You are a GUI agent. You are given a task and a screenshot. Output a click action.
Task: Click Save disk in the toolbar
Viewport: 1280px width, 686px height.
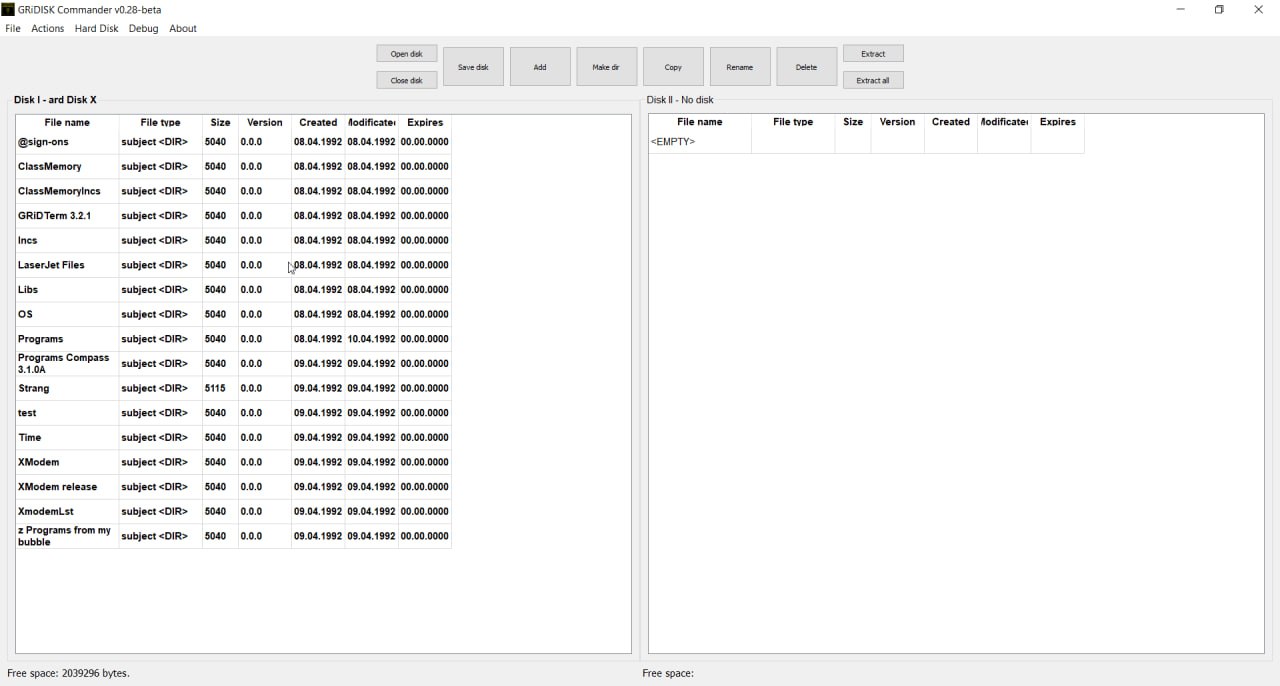473,67
